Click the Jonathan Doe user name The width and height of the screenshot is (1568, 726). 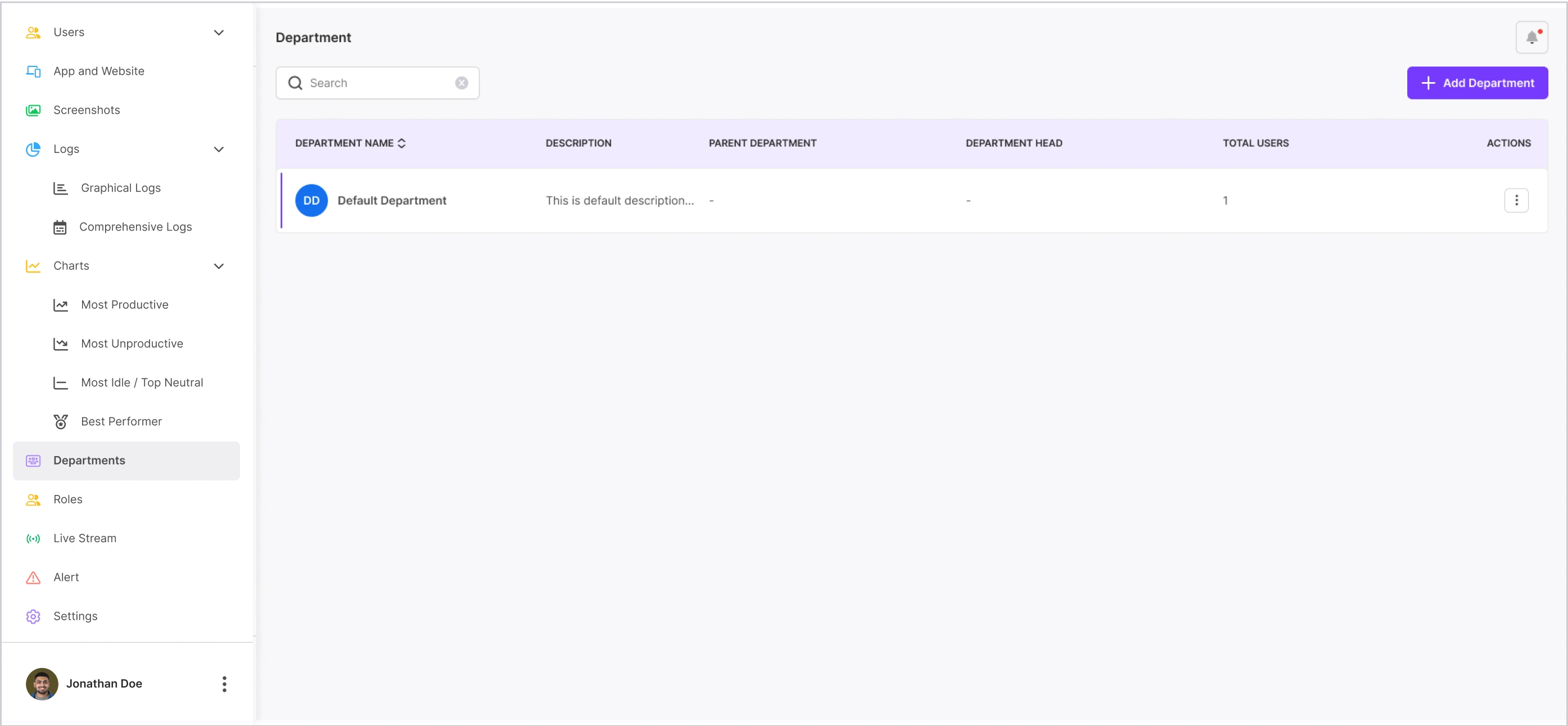point(104,684)
